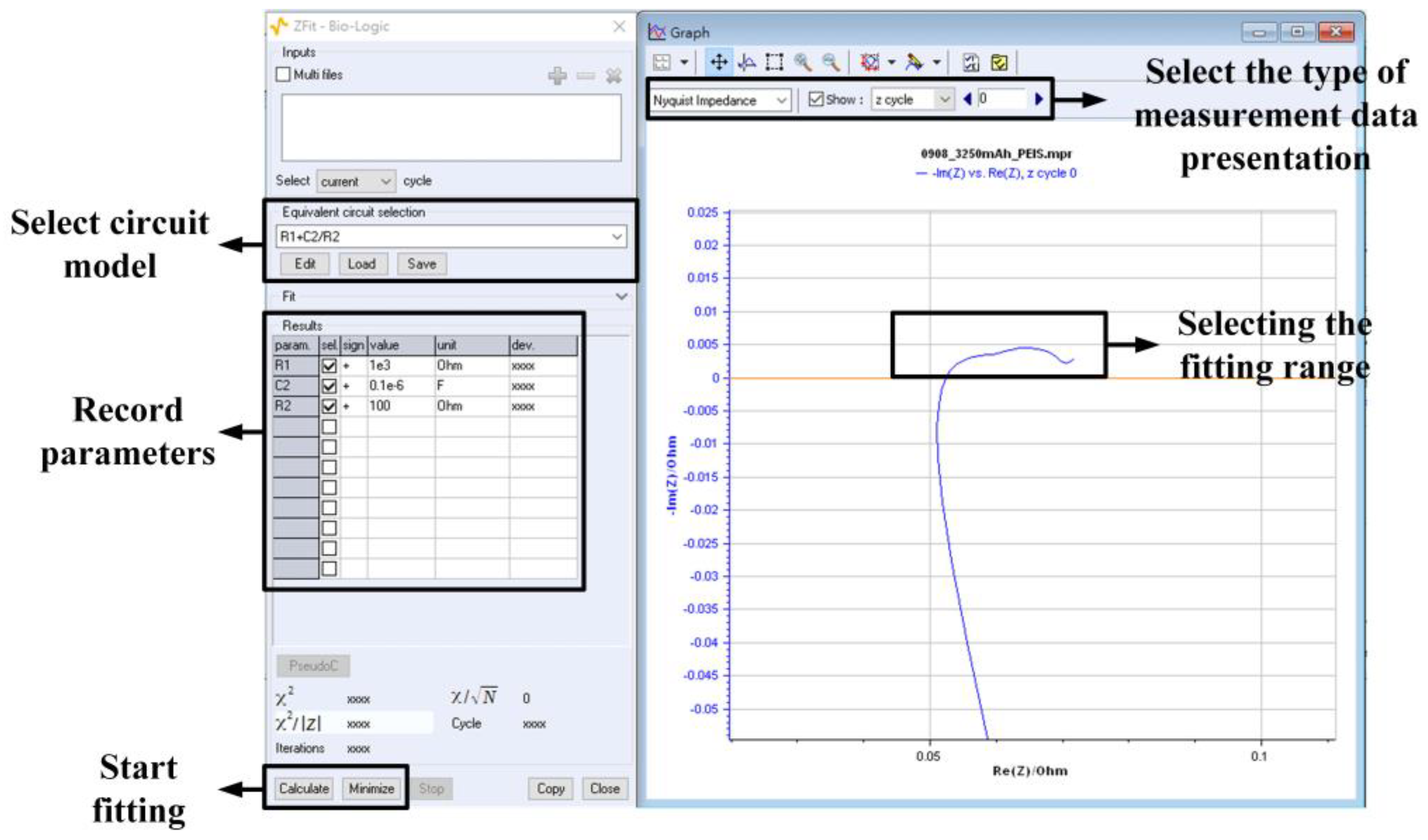The image size is (1428, 840).
Task: Click the zoom in magnifier icon
Action: [x=803, y=62]
